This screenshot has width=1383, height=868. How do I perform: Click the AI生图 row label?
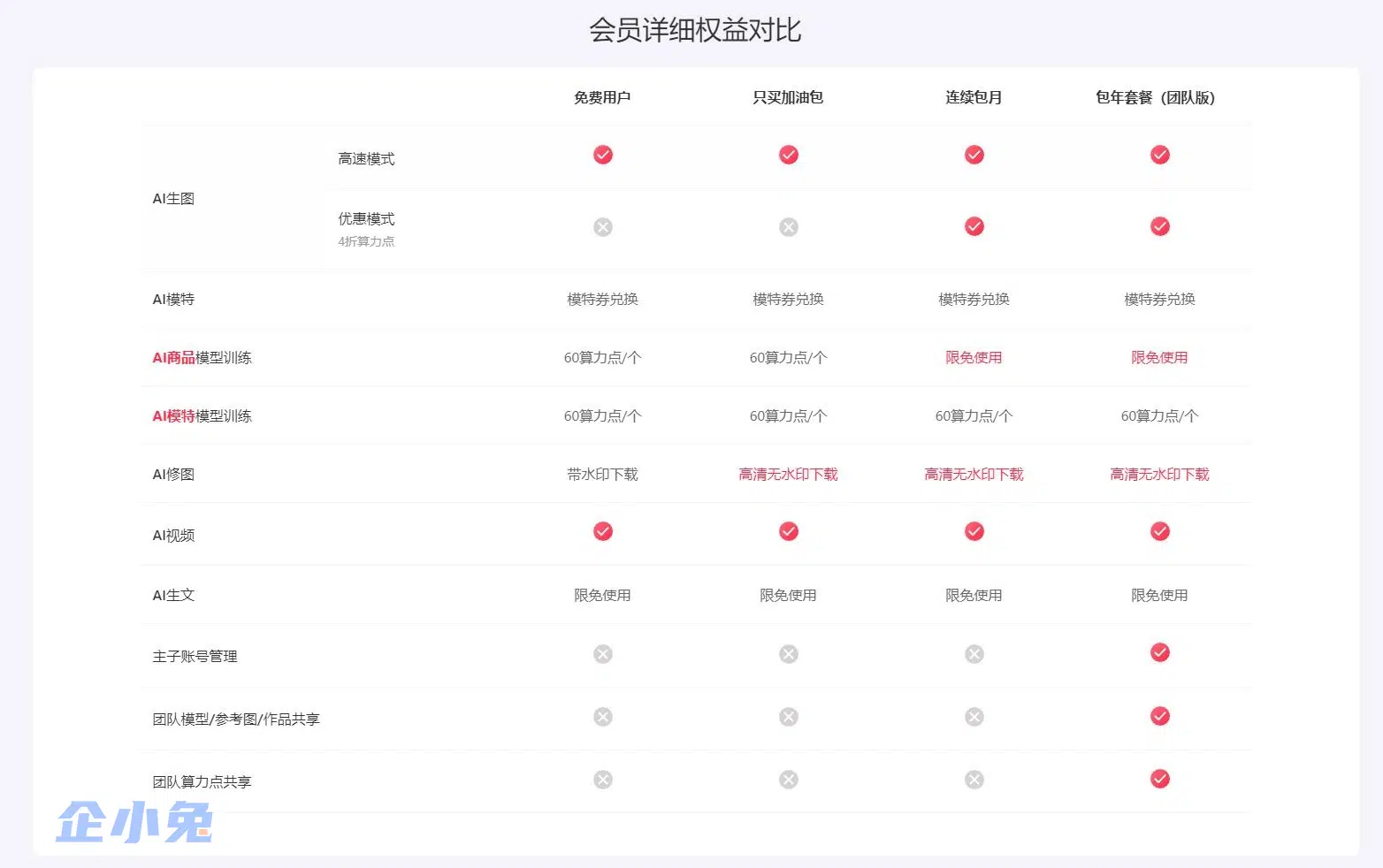pos(173,199)
